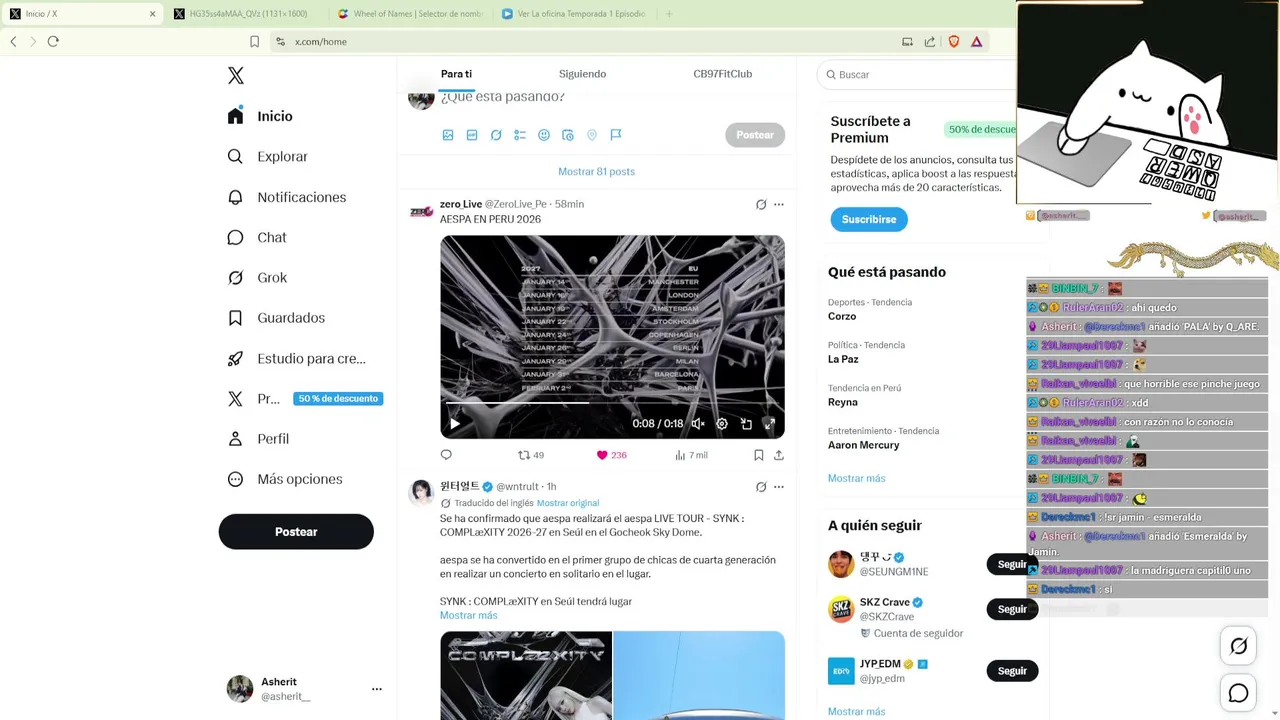
Task: Open account menu dots next to Asherit
Action: [377, 689]
